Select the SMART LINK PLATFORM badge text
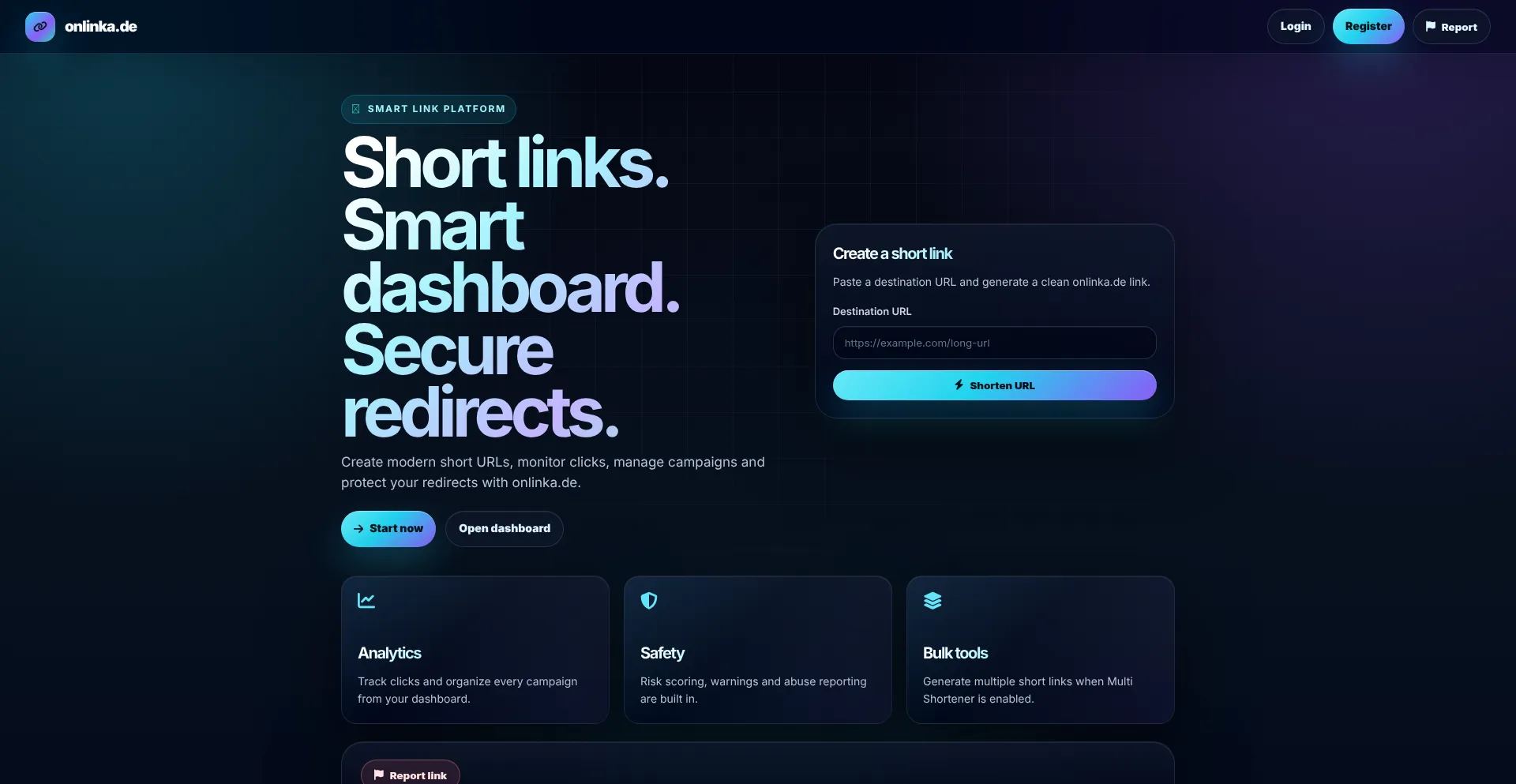This screenshot has height=784, width=1516. tap(437, 109)
